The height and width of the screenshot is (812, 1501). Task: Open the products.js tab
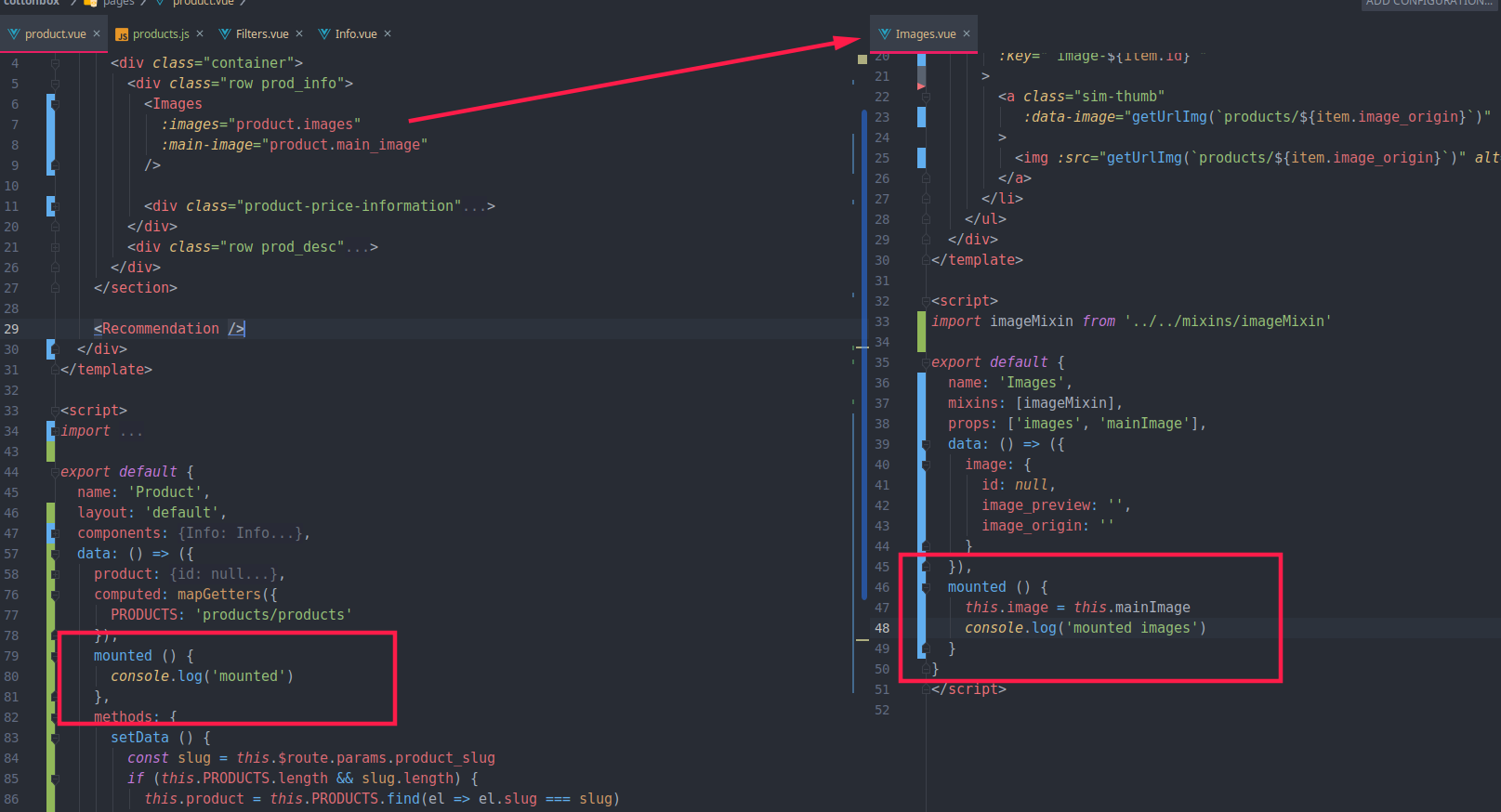pyautogui.click(x=161, y=34)
